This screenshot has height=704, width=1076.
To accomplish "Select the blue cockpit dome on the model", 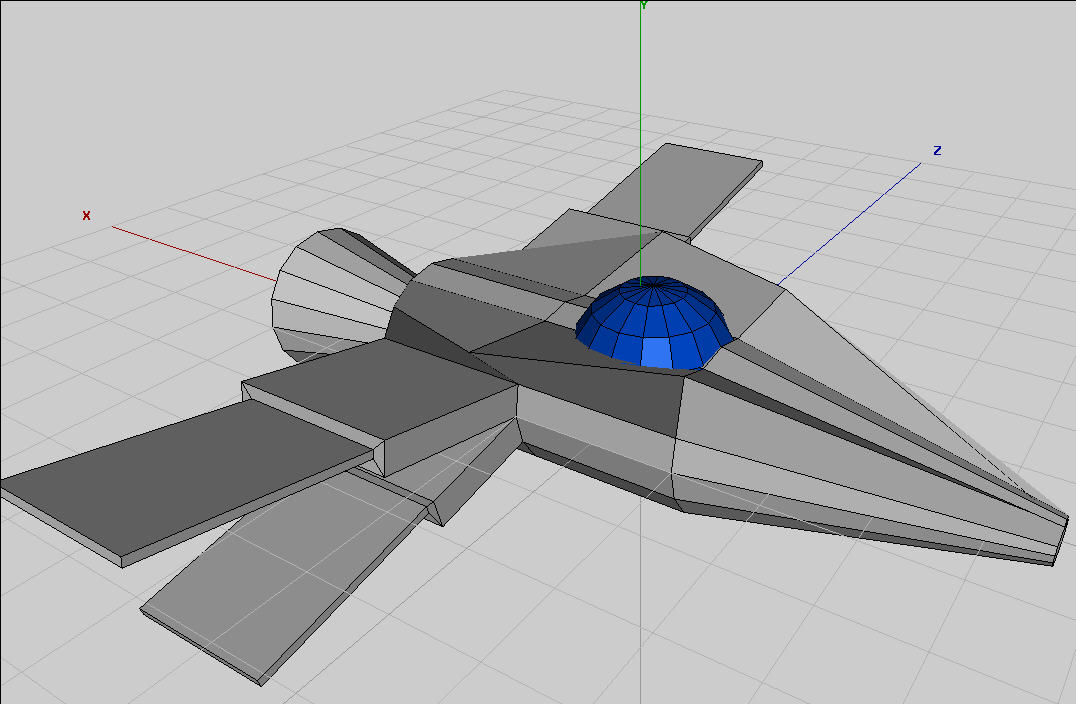I will click(653, 322).
